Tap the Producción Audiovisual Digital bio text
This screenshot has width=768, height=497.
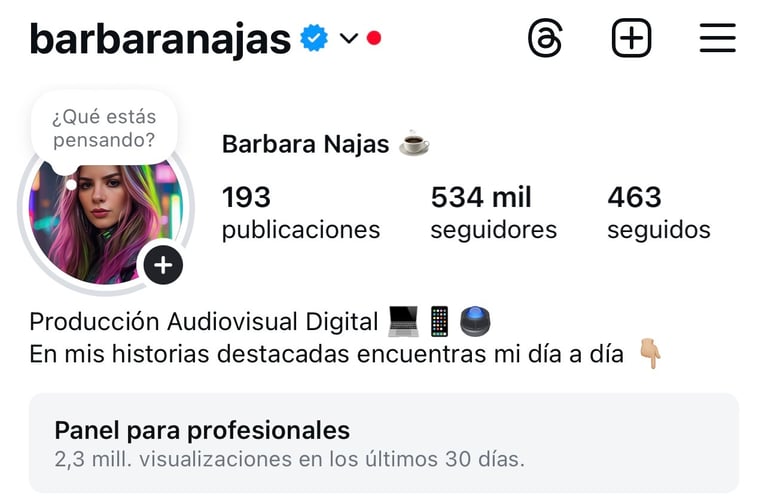204,322
